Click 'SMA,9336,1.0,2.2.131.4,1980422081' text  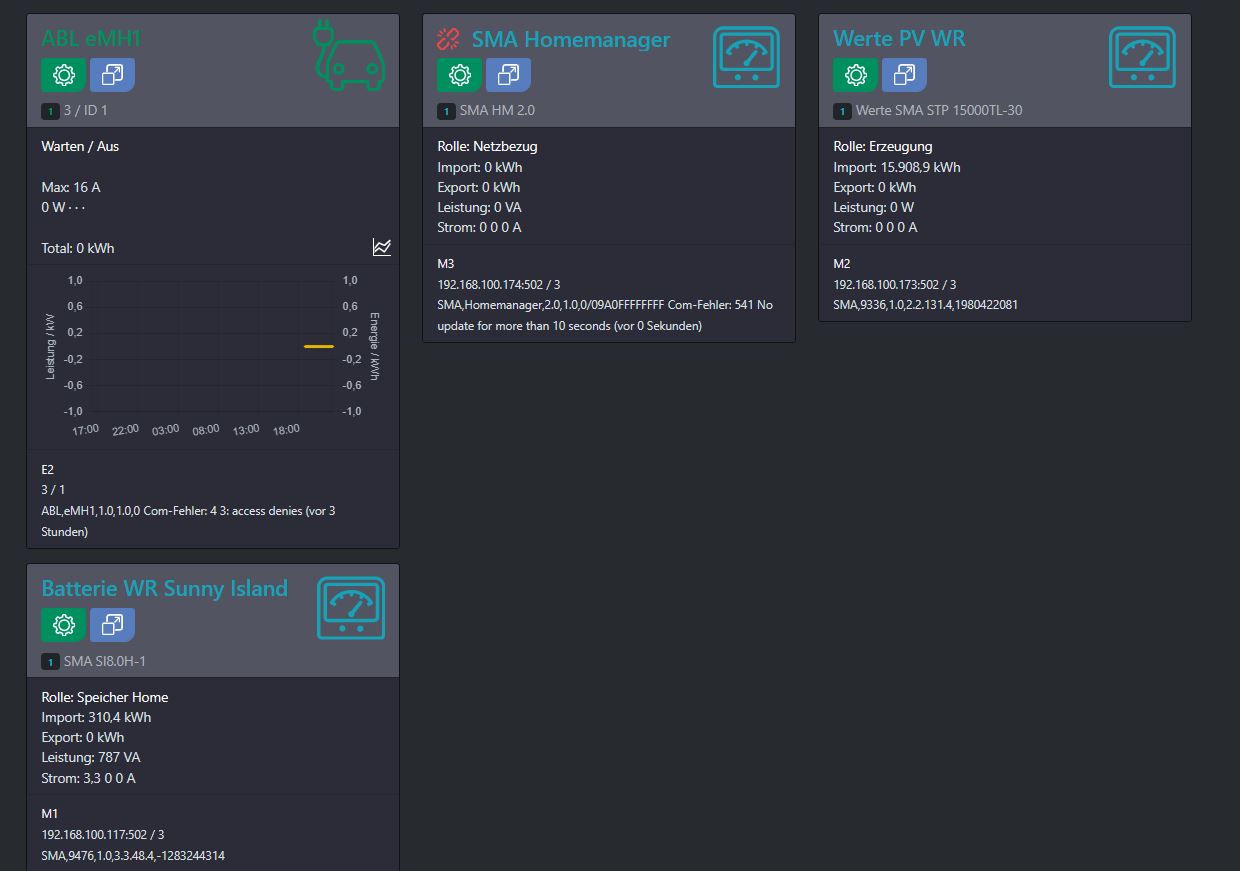pyautogui.click(x=926, y=305)
